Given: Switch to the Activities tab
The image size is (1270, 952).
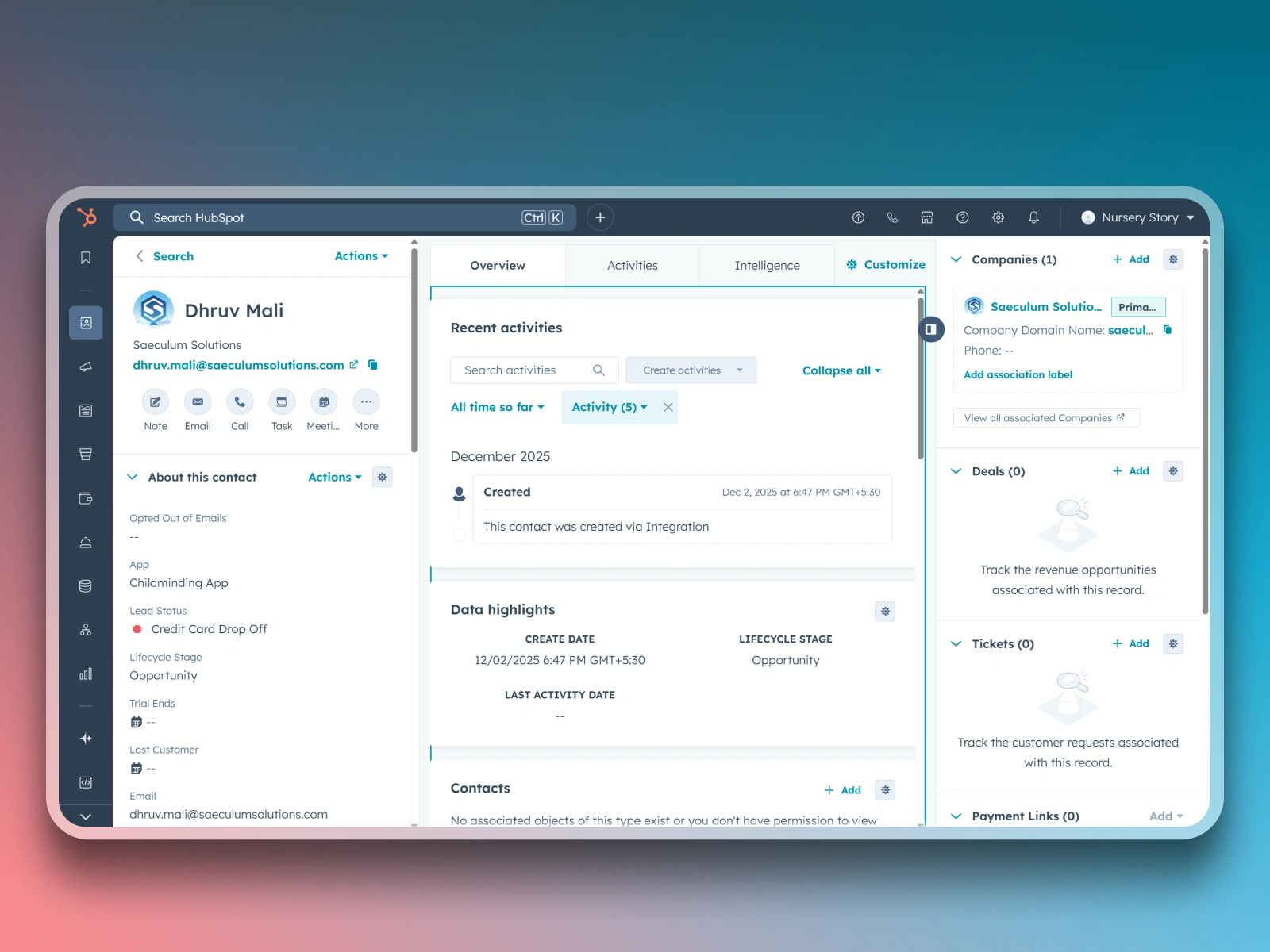Looking at the screenshot, I should pyautogui.click(x=633, y=266).
